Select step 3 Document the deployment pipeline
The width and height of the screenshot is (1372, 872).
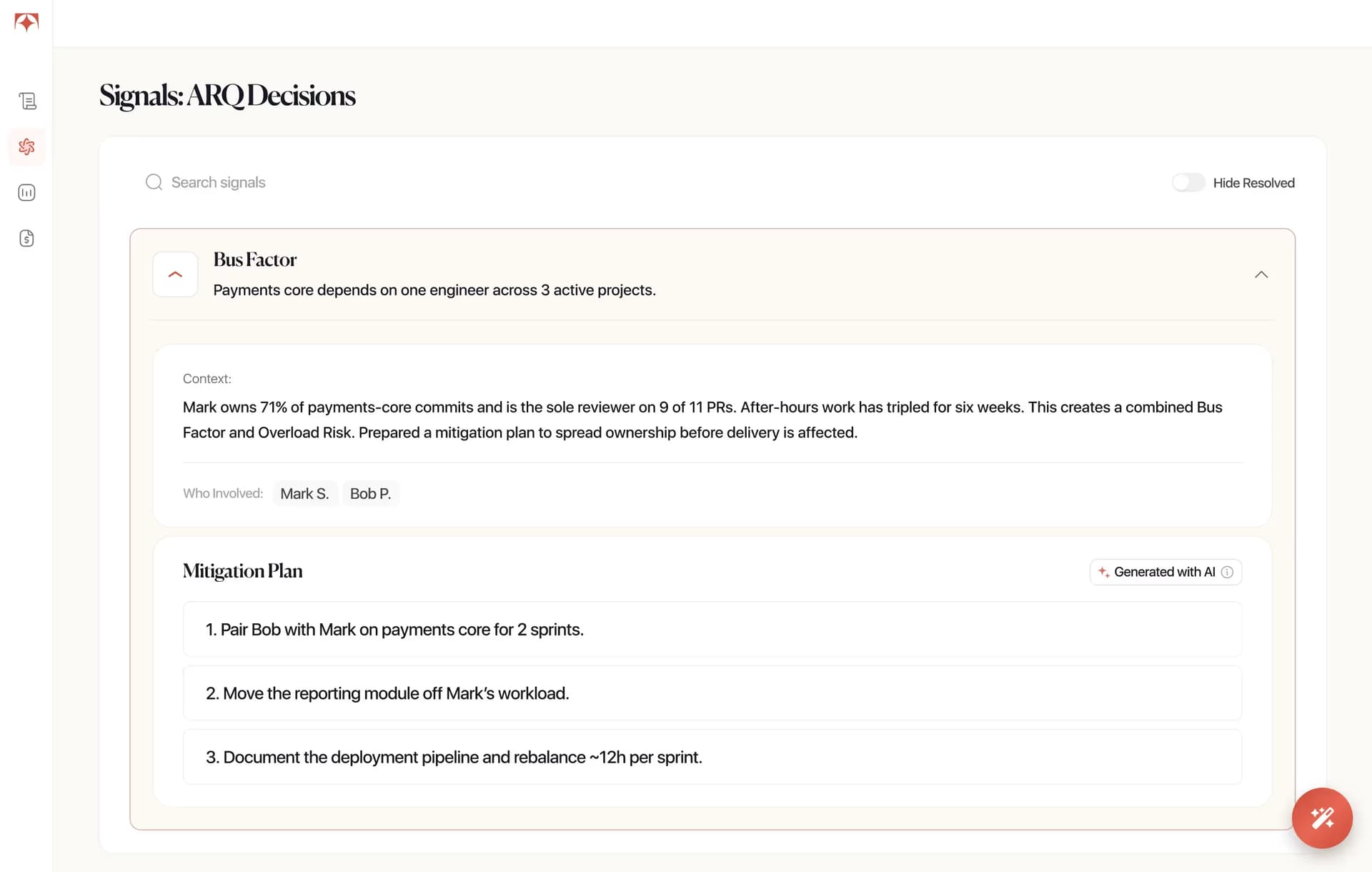[x=712, y=756]
